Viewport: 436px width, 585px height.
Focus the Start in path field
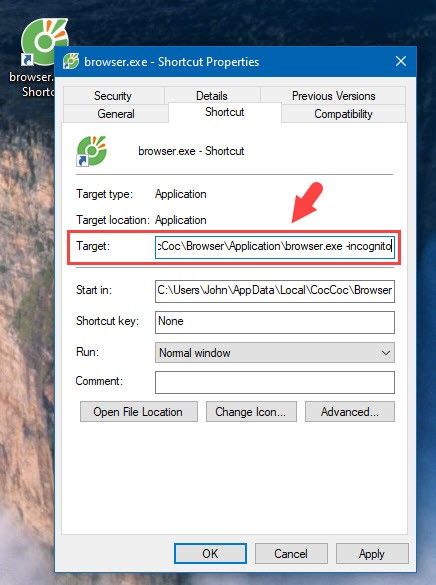tap(275, 291)
